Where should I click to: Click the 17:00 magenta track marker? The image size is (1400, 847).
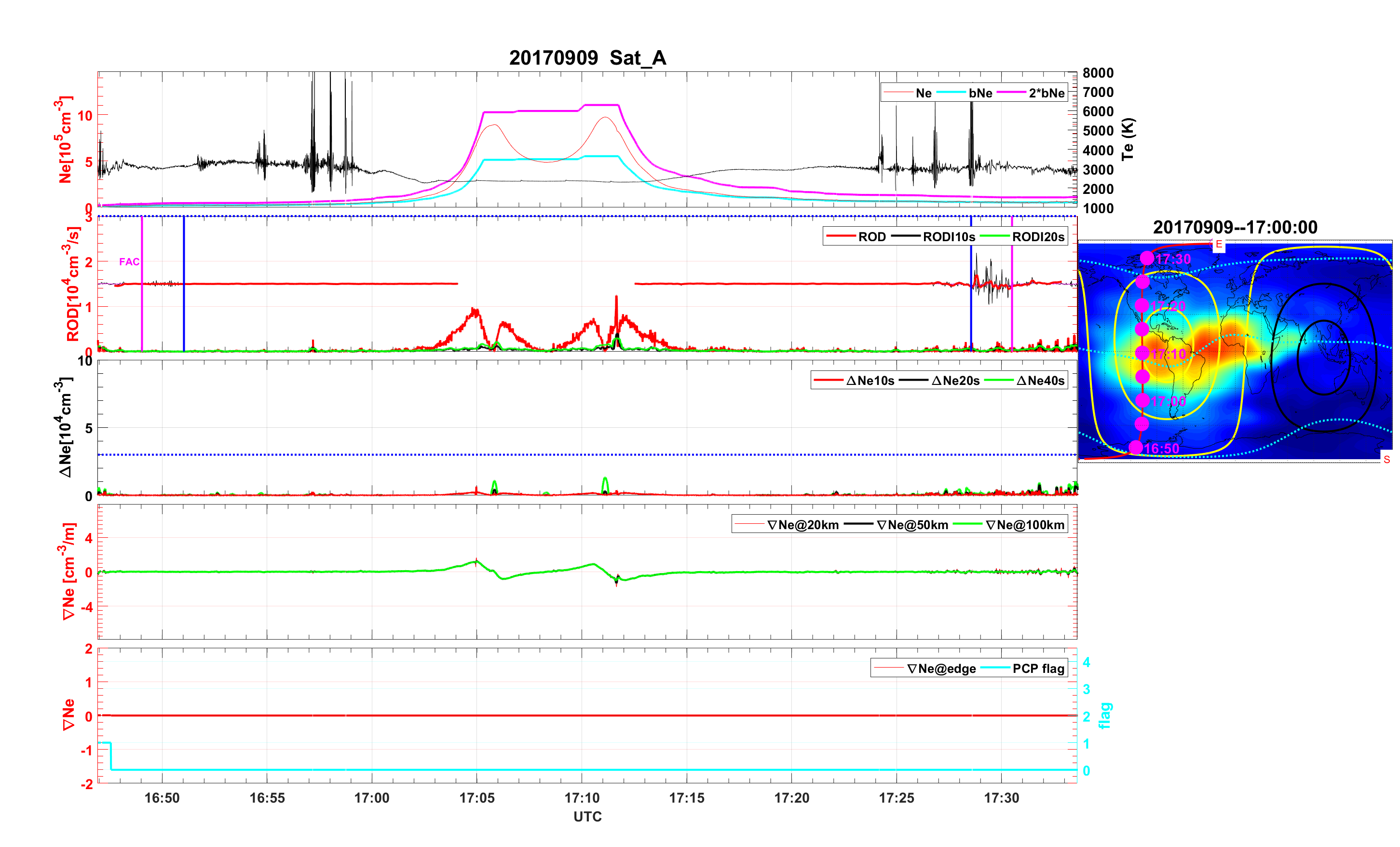tap(1142, 400)
